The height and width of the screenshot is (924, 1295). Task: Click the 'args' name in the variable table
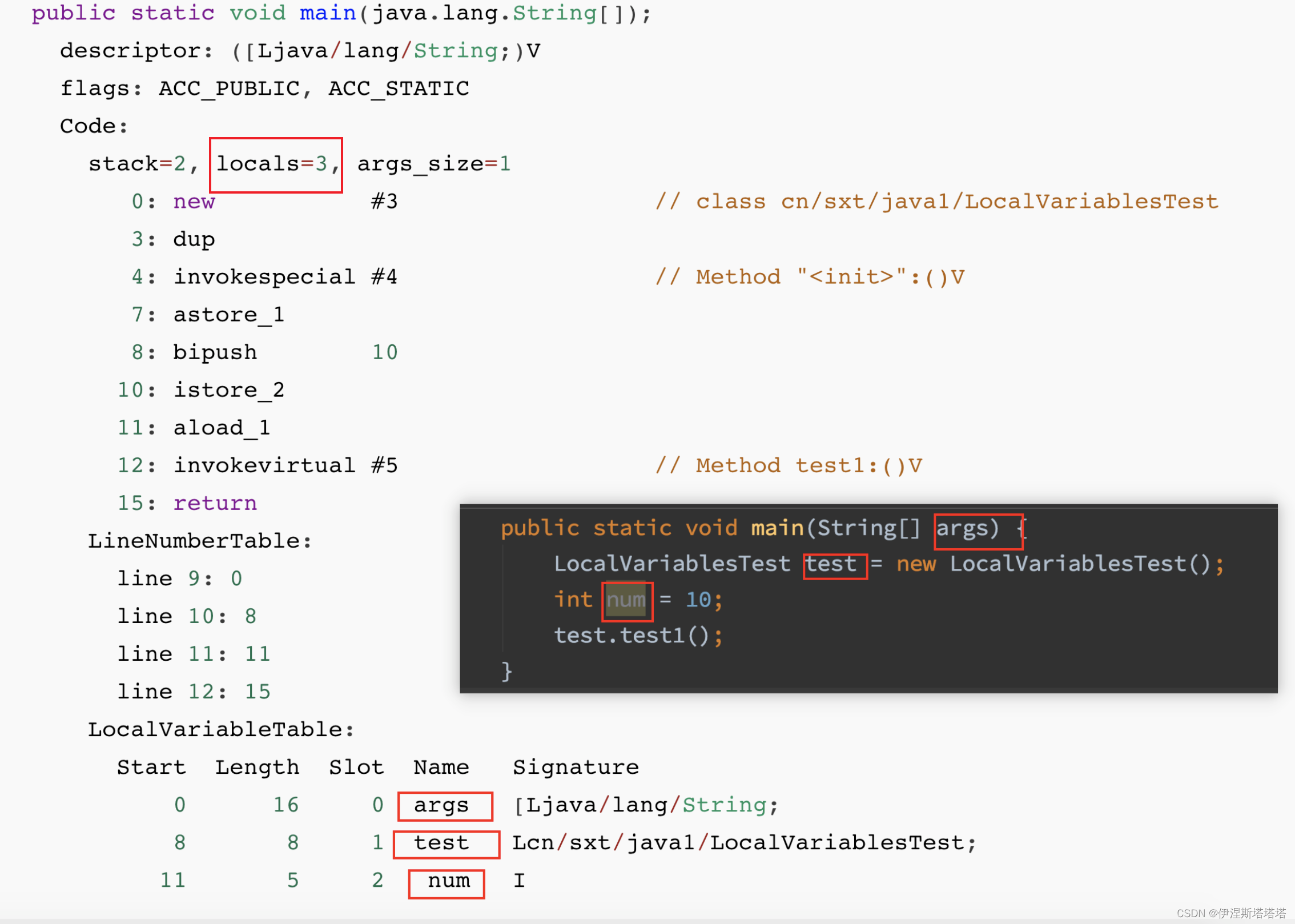coord(441,806)
